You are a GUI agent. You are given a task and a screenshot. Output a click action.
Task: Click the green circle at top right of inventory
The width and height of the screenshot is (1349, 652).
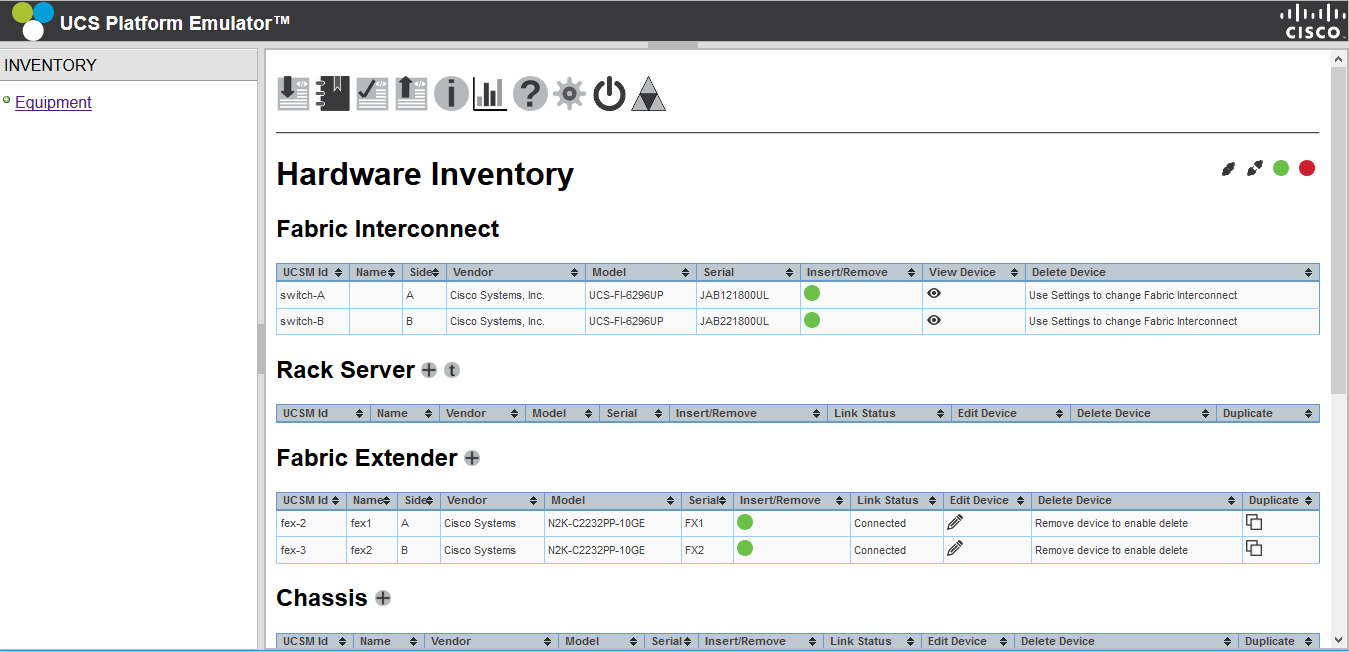coord(1281,168)
